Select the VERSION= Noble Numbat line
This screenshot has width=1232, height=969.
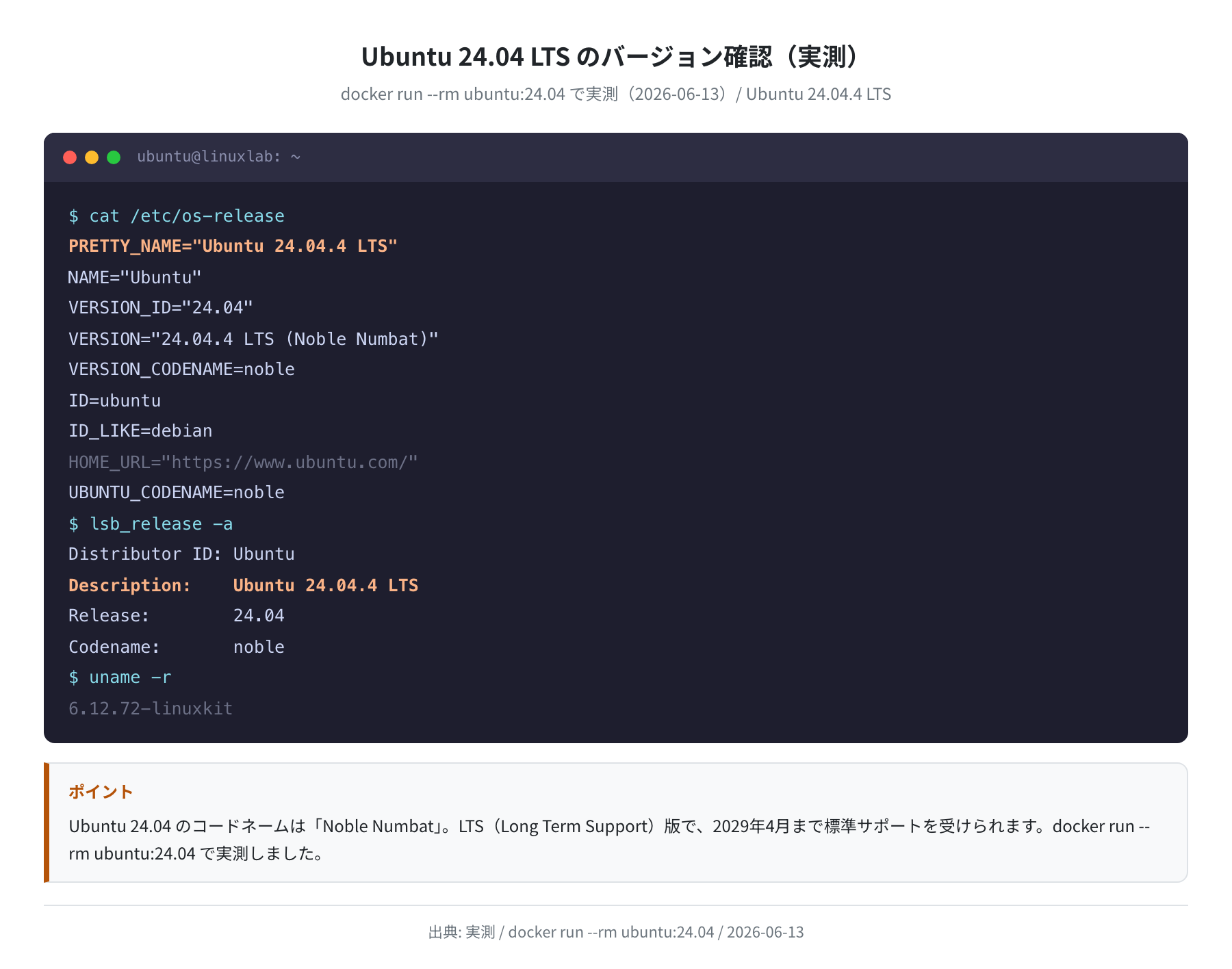click(253, 339)
